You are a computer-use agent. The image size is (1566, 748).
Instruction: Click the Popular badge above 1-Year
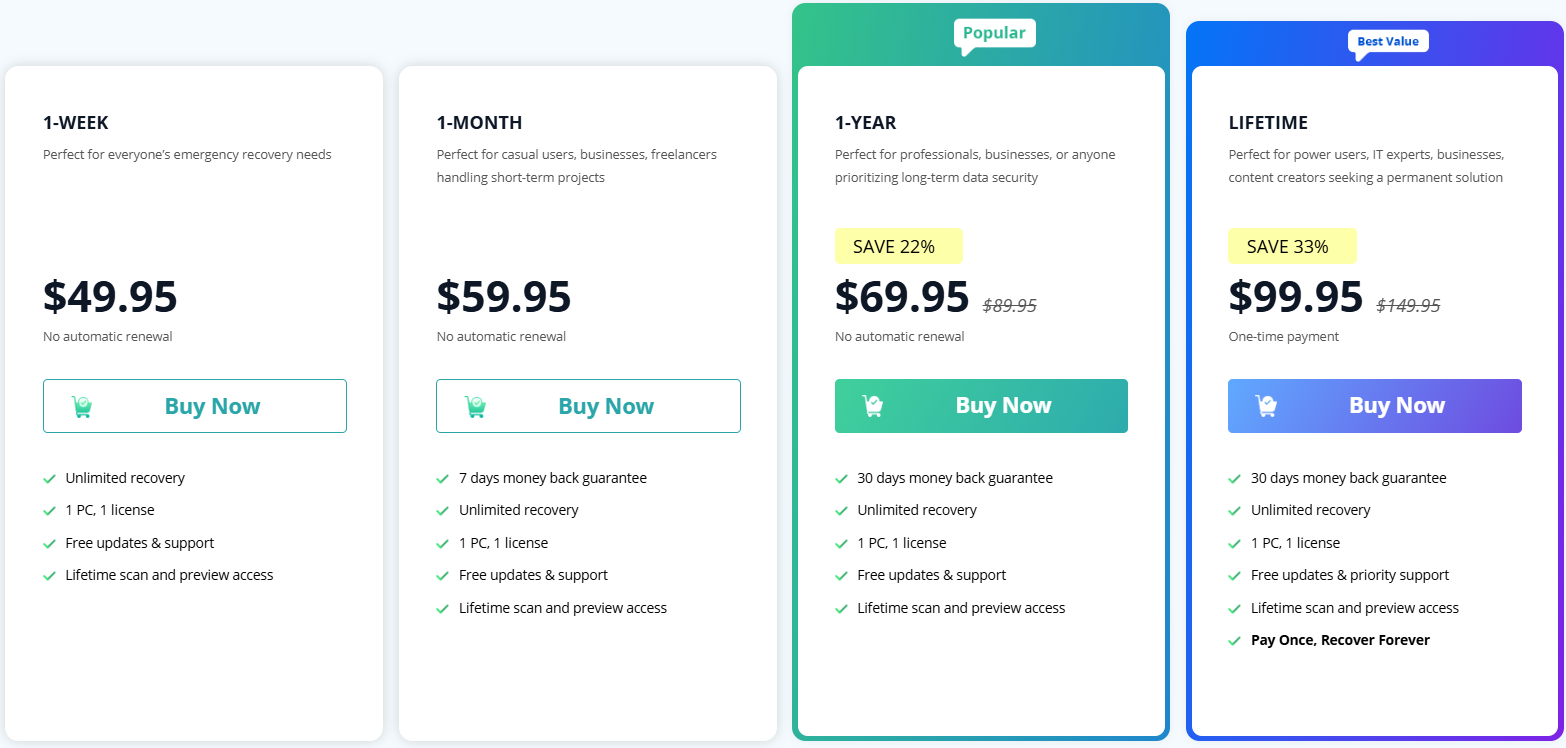[994, 34]
